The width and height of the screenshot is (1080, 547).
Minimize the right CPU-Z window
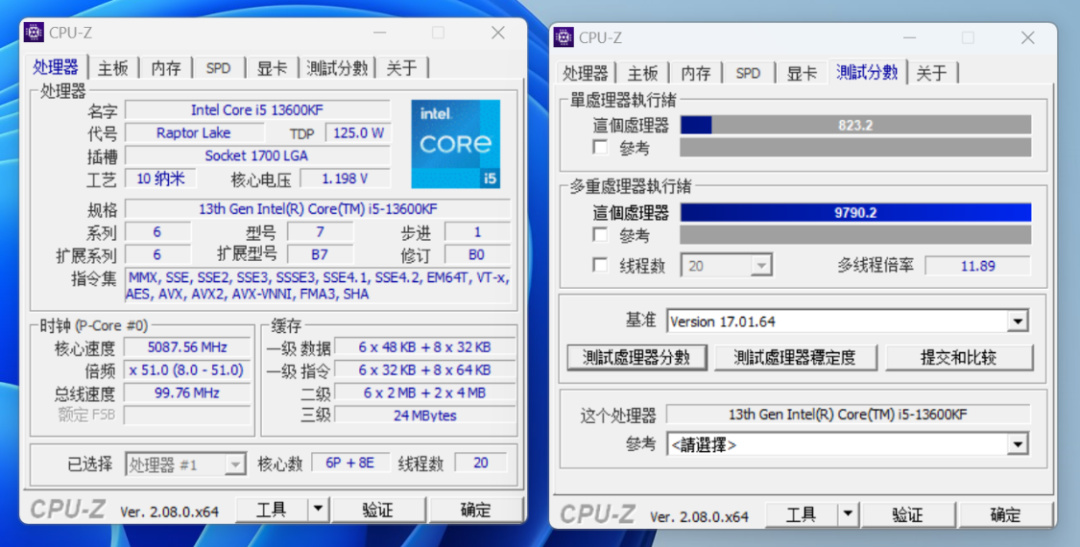coord(908,38)
